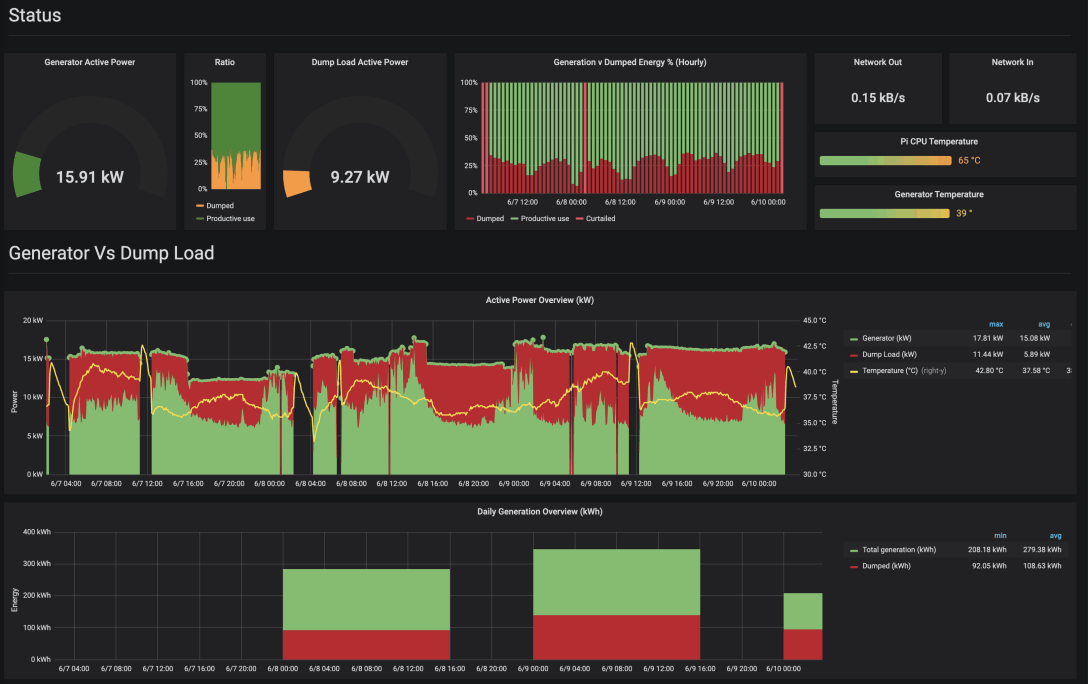Toggle the Curtailed series legend entry
This screenshot has width=1088, height=684.
[600, 219]
